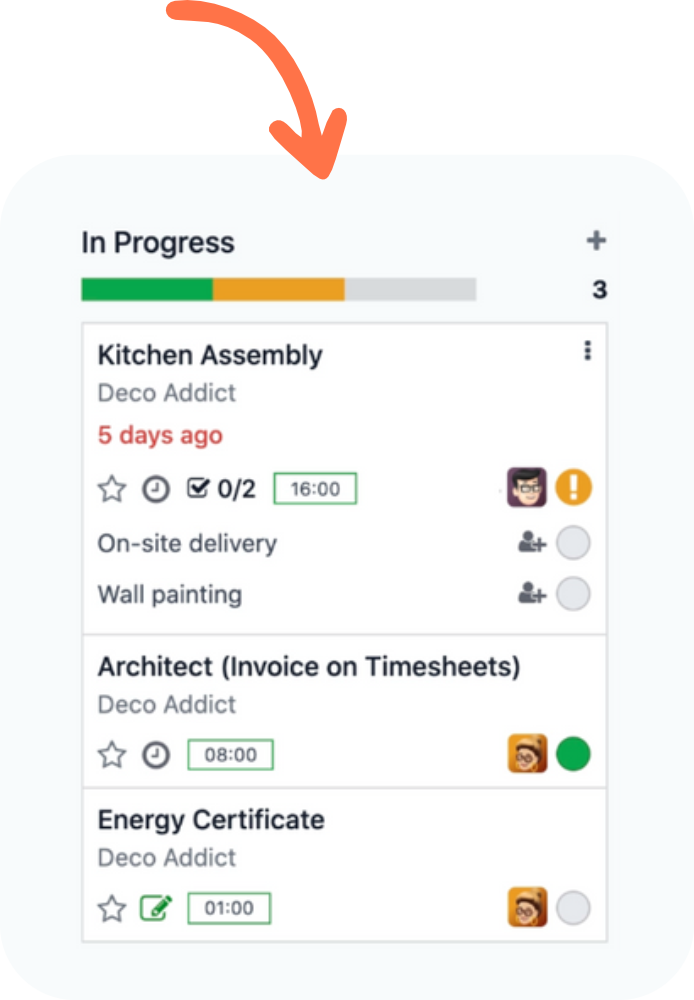
Task: Star the Architect task
Action: [x=112, y=755]
